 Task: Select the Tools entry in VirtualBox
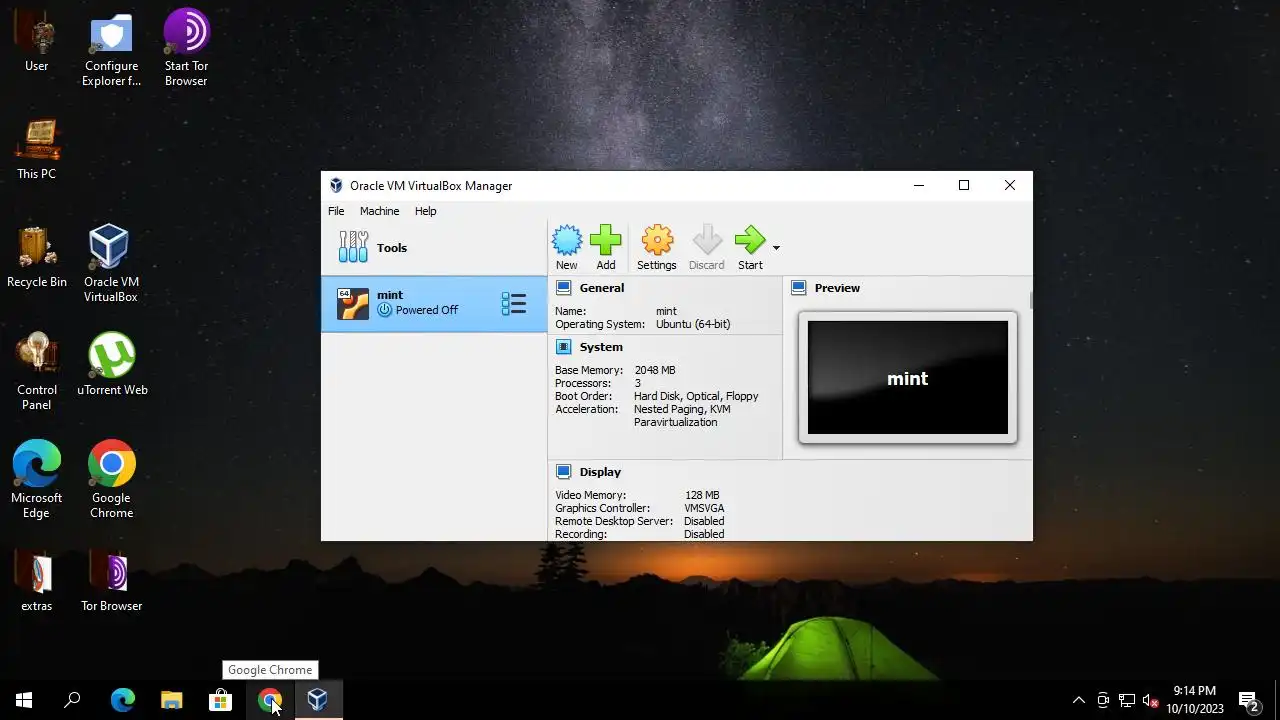tap(434, 248)
